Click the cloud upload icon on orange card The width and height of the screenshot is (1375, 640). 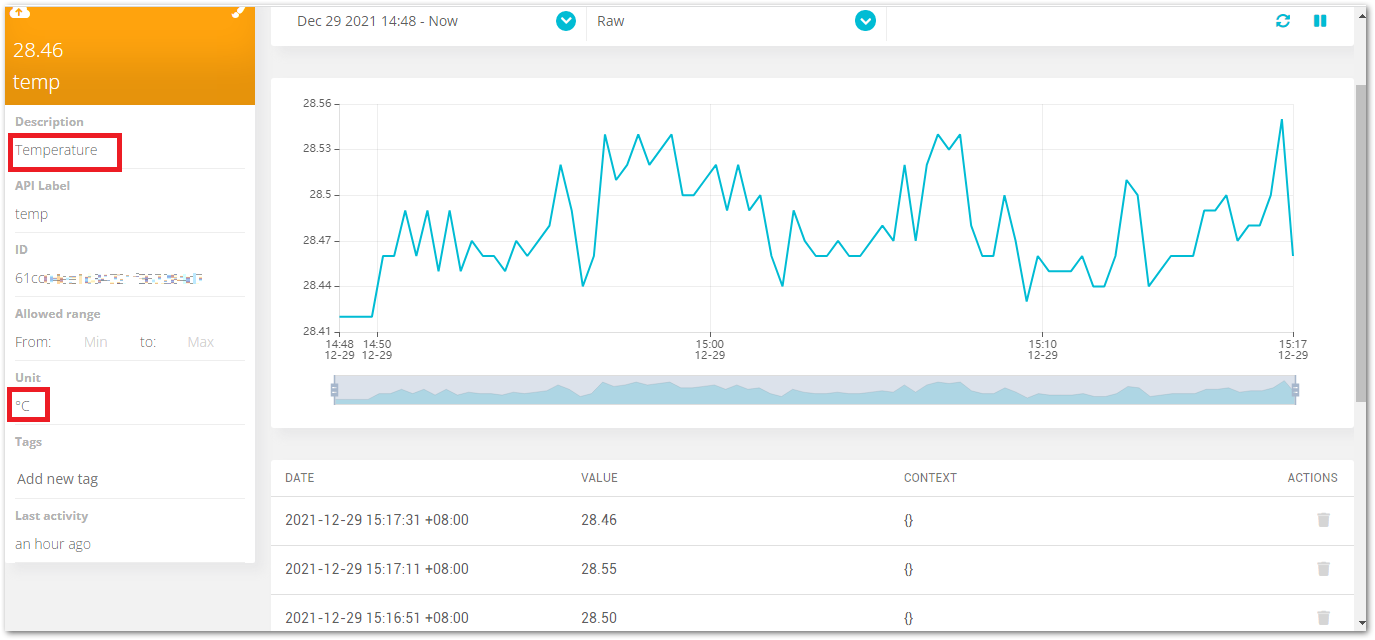19,12
